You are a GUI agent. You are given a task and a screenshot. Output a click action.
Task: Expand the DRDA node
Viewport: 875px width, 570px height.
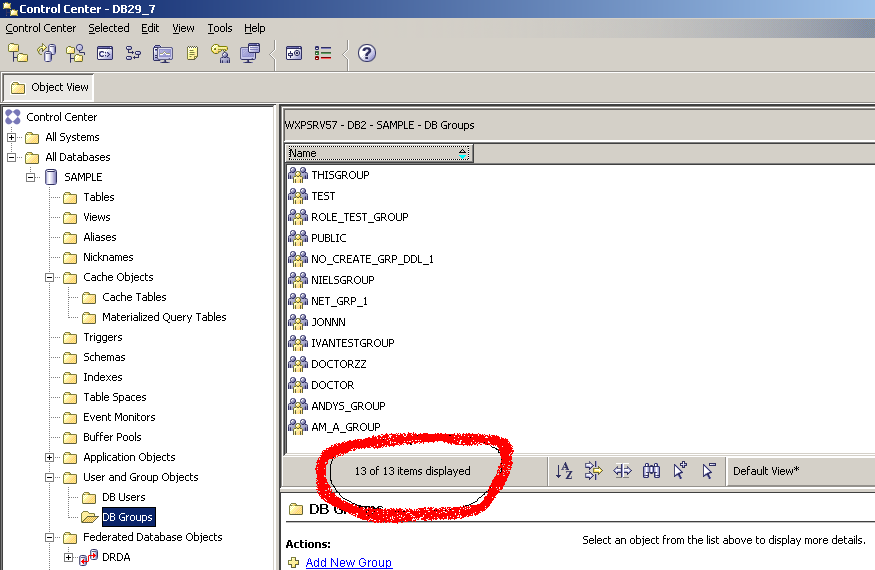coord(69,557)
